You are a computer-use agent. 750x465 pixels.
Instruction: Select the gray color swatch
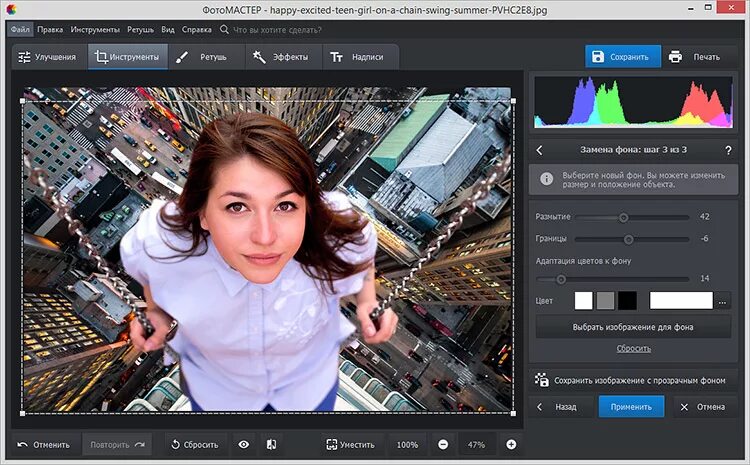[x=605, y=300]
